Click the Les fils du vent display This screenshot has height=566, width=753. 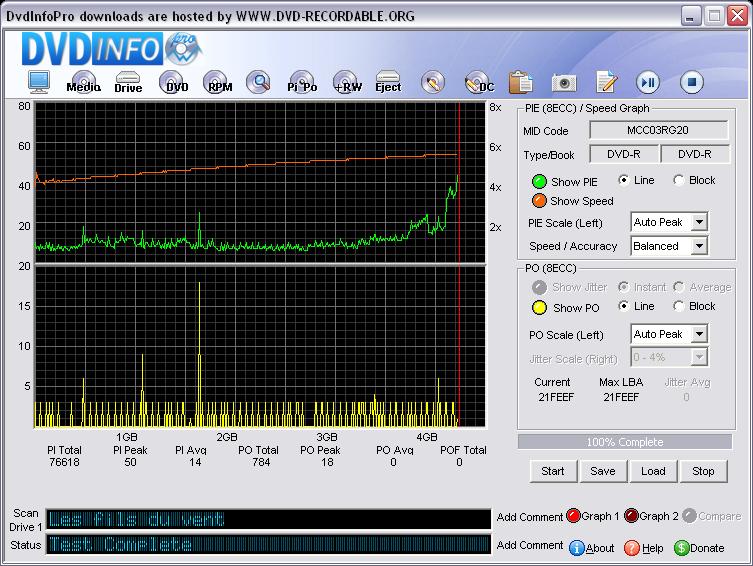(x=268, y=519)
